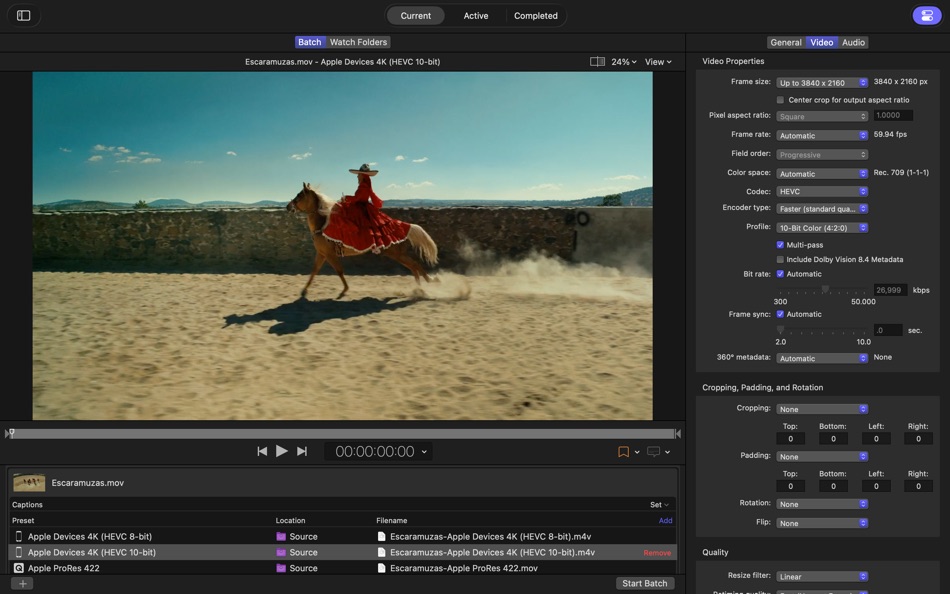This screenshot has height=594, width=950.
Task: Click the orange marker bookmark icon
Action: (x=623, y=452)
